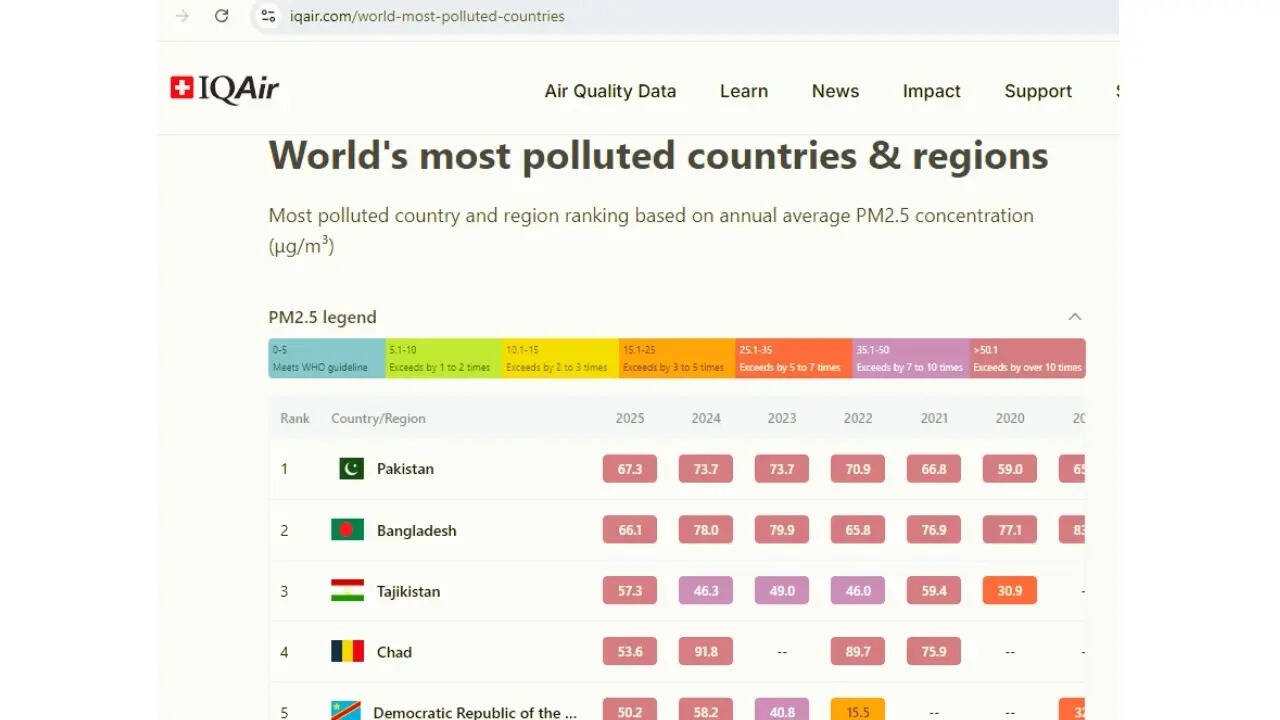Click Tajikistan's 2021 value 59.4

point(934,591)
